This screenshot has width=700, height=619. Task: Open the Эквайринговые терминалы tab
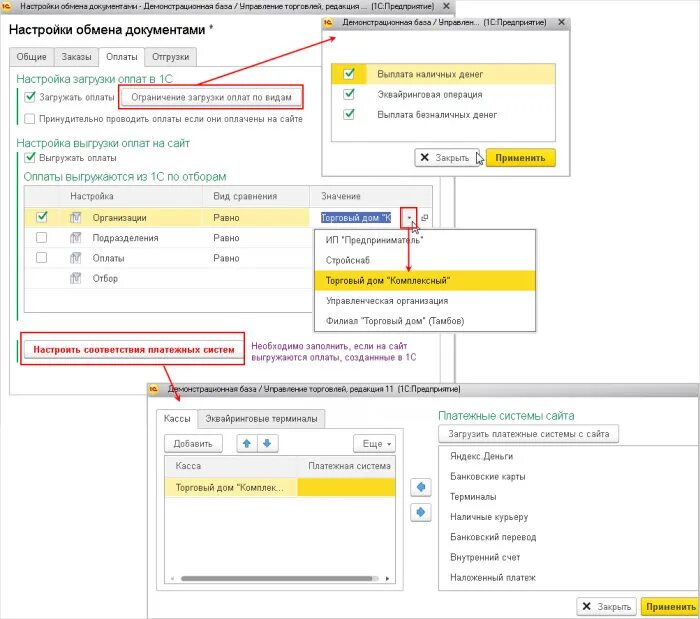pos(261,419)
